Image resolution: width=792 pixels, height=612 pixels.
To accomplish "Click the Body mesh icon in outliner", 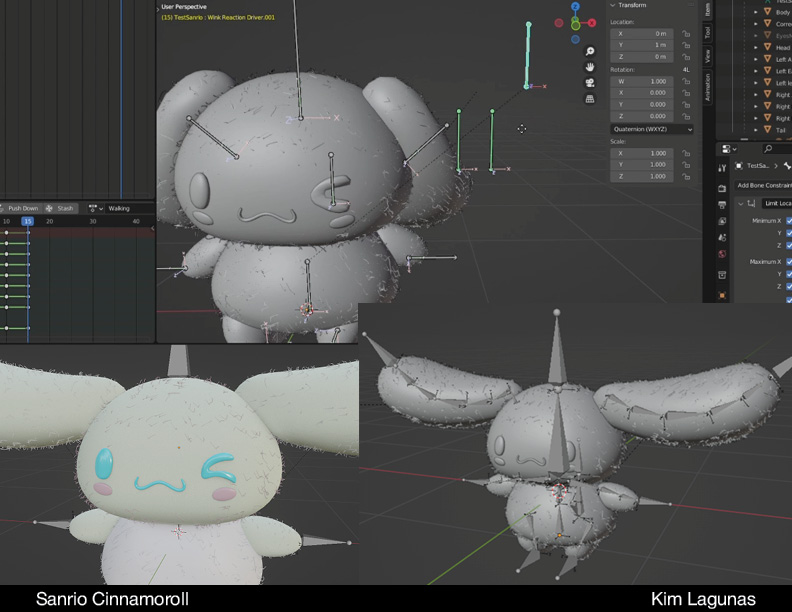I will pos(767,12).
